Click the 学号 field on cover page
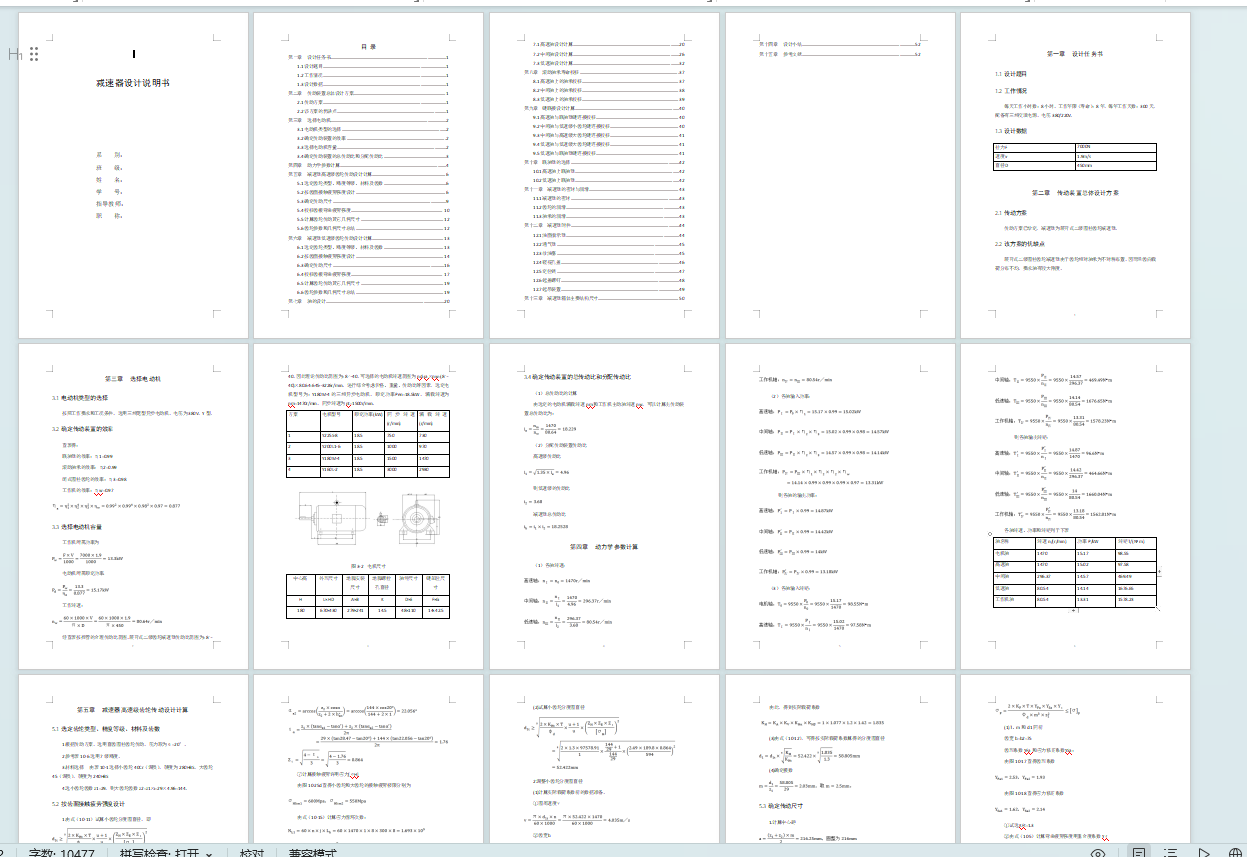The image size is (1247, 857). point(109,191)
